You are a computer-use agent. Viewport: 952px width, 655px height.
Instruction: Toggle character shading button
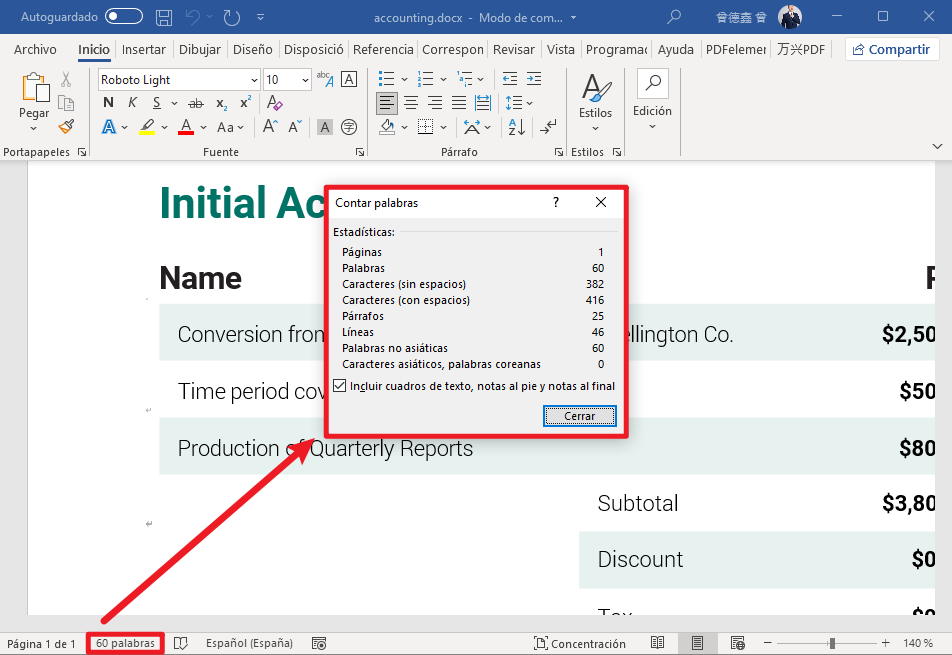(325, 127)
